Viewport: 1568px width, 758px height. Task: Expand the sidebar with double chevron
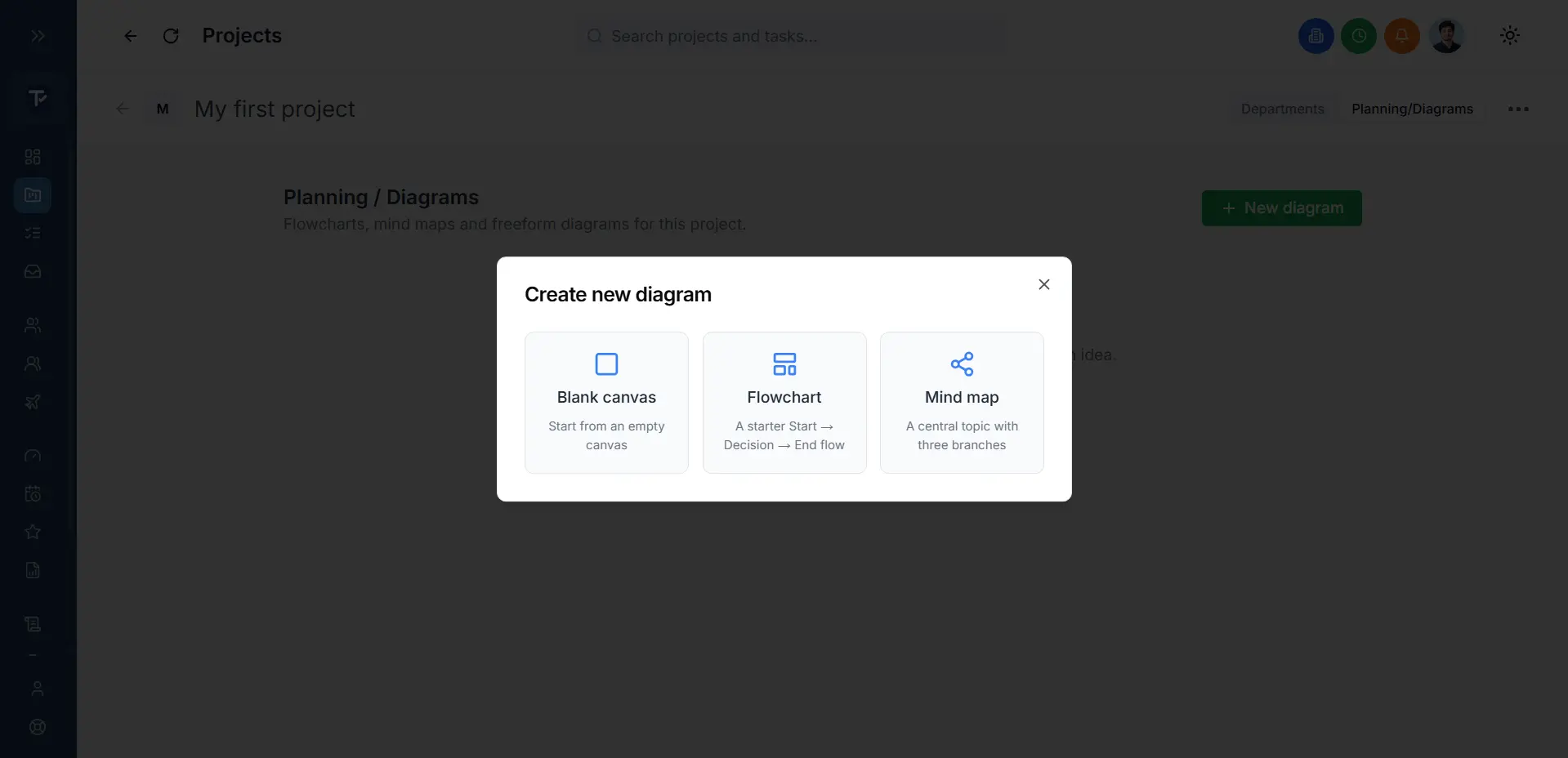pyautogui.click(x=38, y=36)
